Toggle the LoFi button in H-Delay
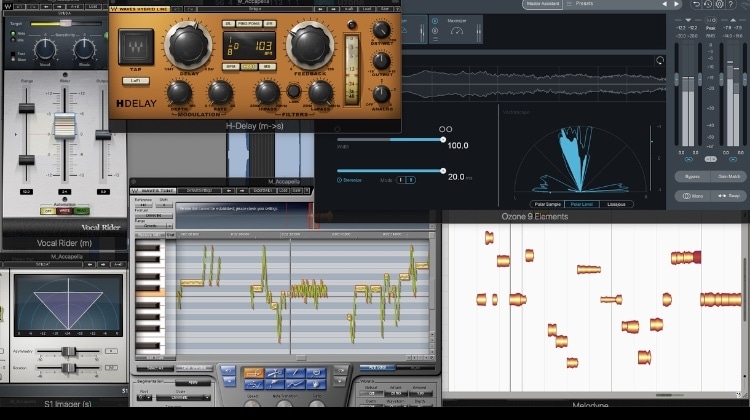 pos(136,81)
